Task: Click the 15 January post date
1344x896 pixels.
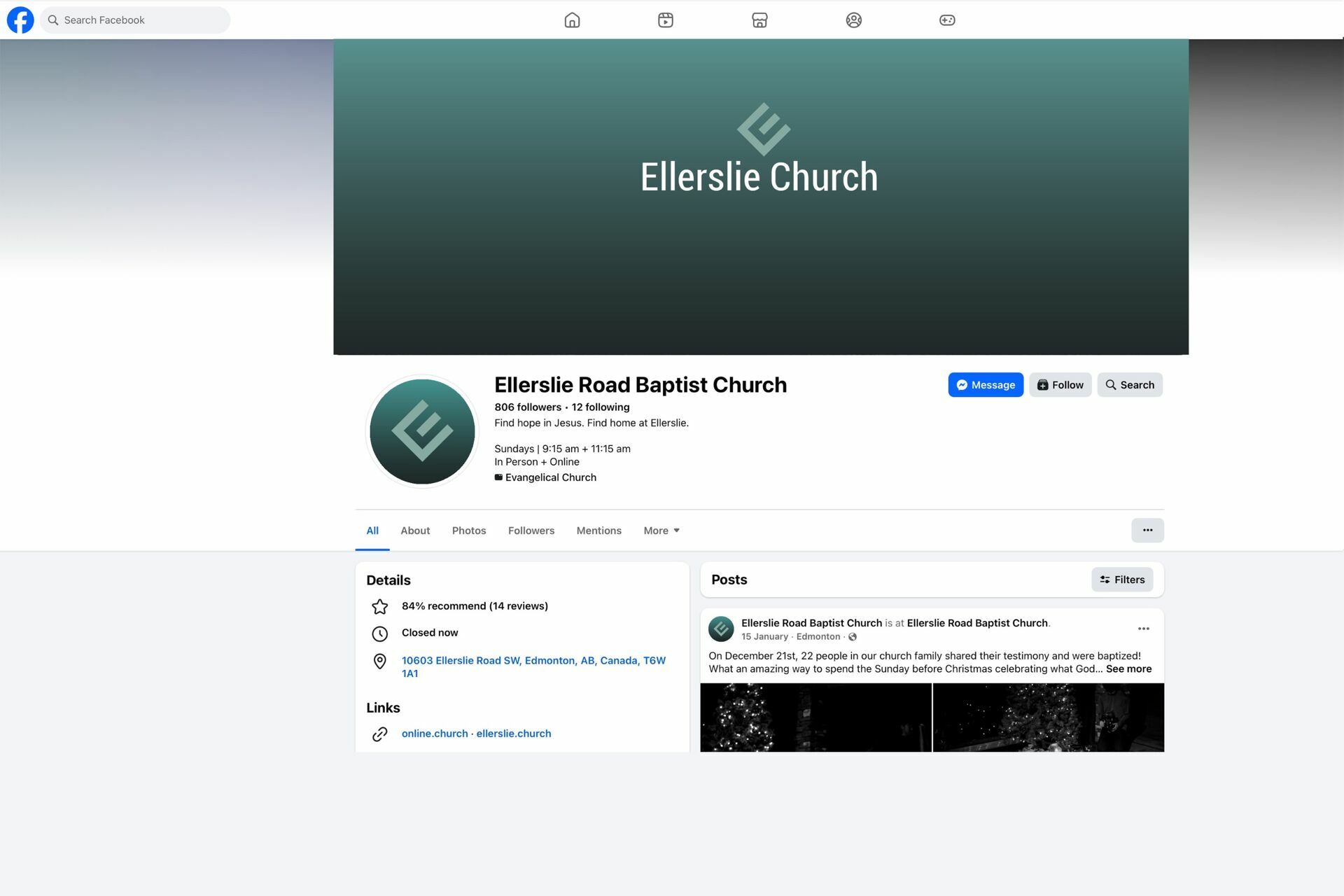Action: pos(764,637)
